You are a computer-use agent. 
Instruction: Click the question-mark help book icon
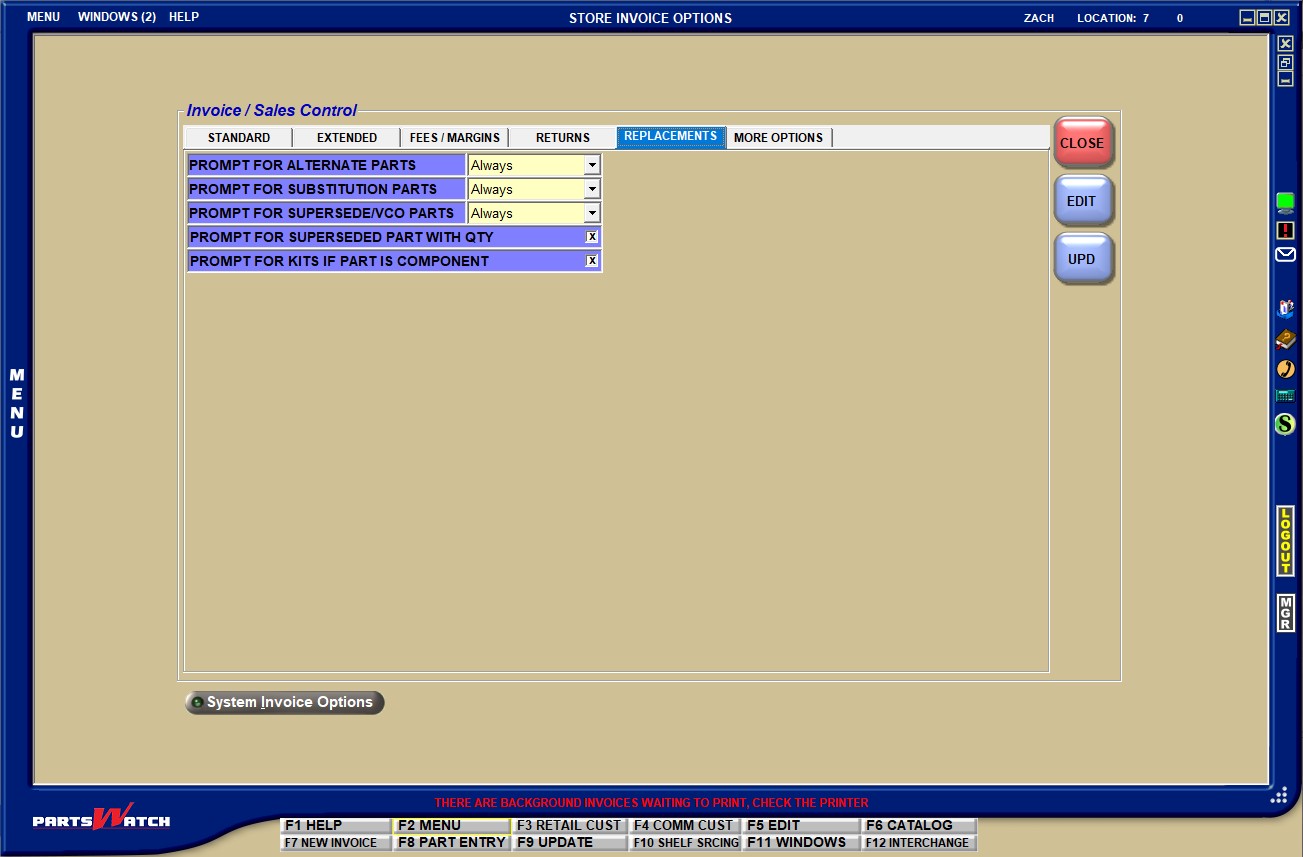[1286, 339]
